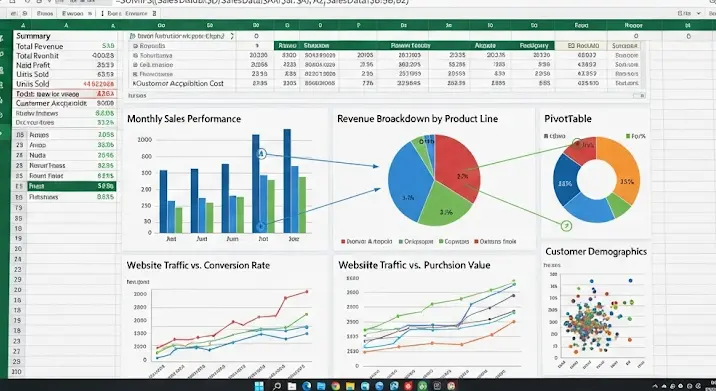Open the green circular taskbar app
716x391 pixels.
[x=423, y=386]
